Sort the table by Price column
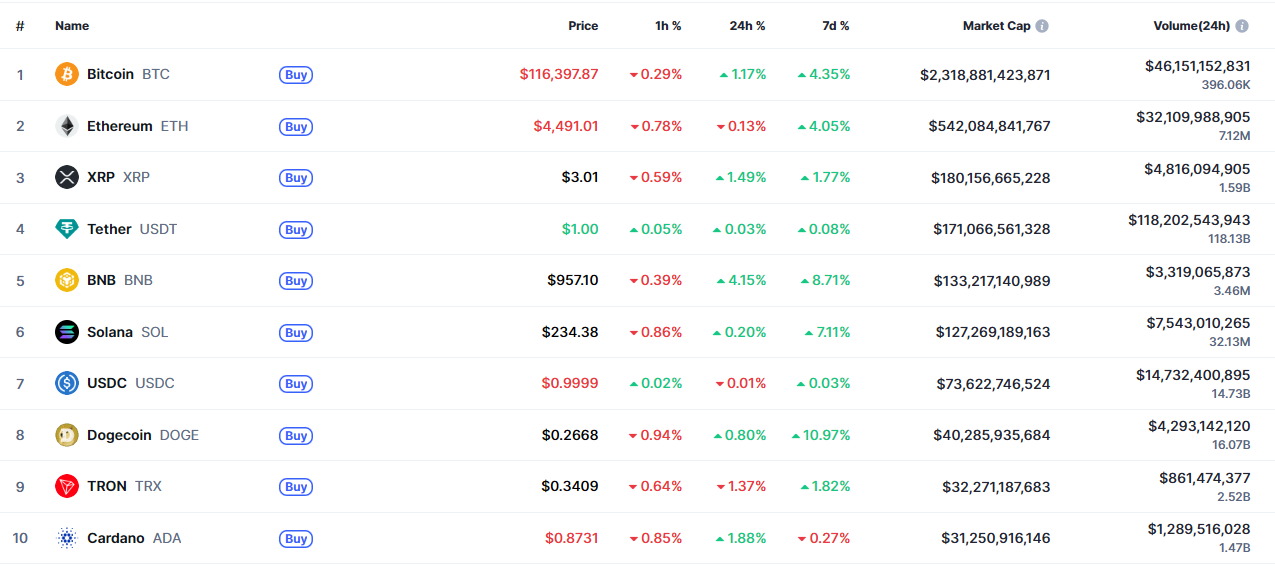Screen dimensions: 1275x568 (x=583, y=26)
